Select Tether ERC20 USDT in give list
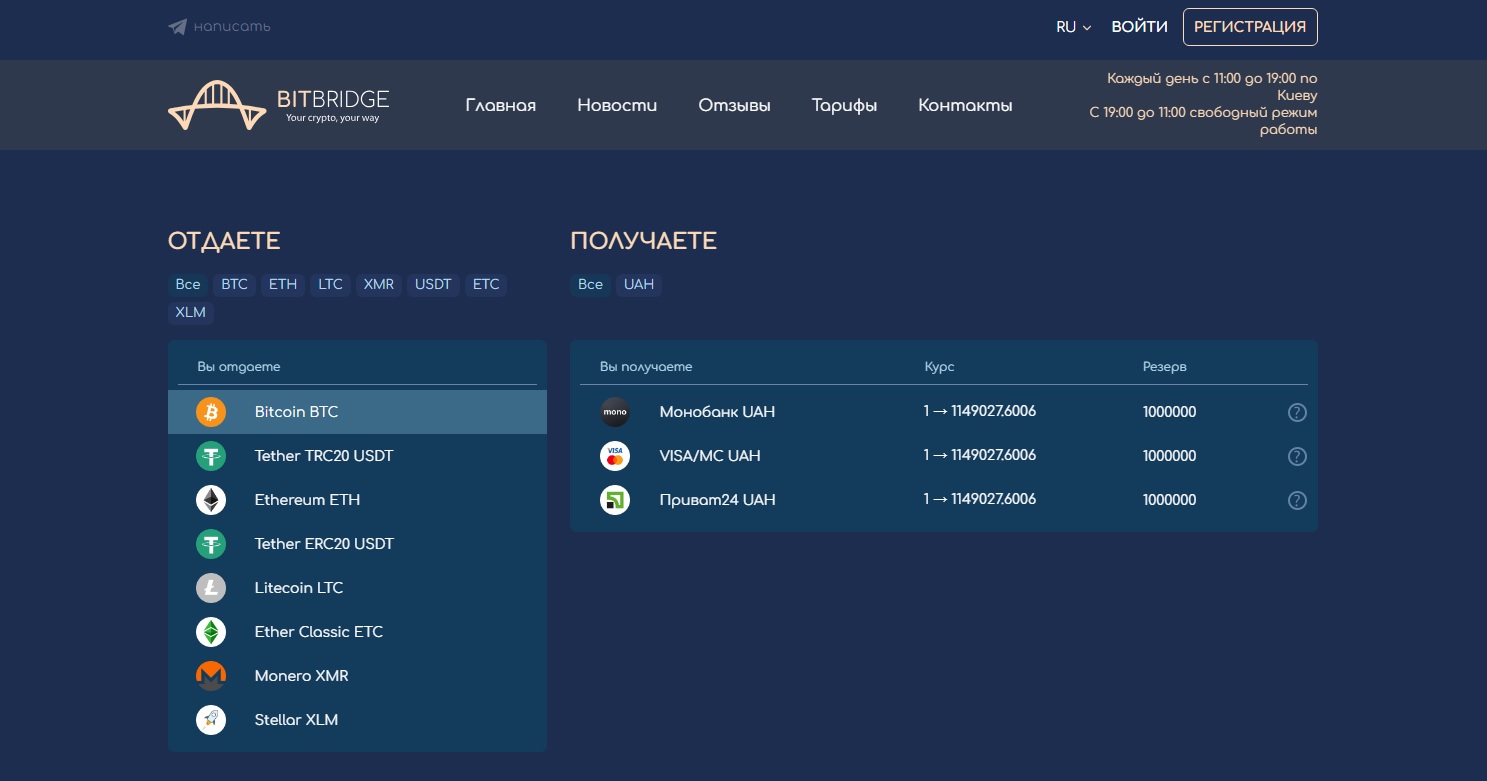Viewport: 1487px width, 781px height. point(357,544)
